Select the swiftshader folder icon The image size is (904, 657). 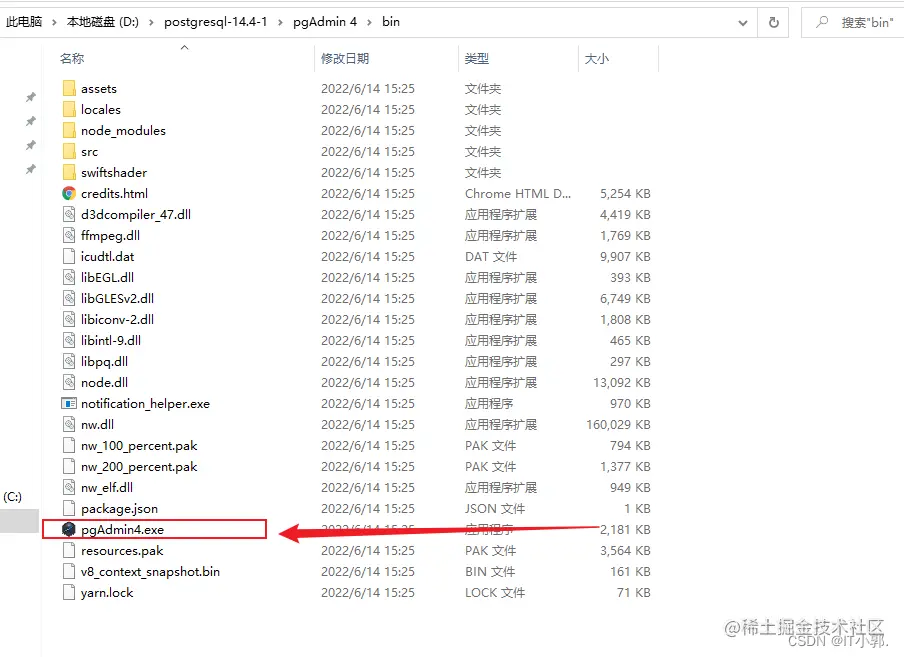[69, 172]
